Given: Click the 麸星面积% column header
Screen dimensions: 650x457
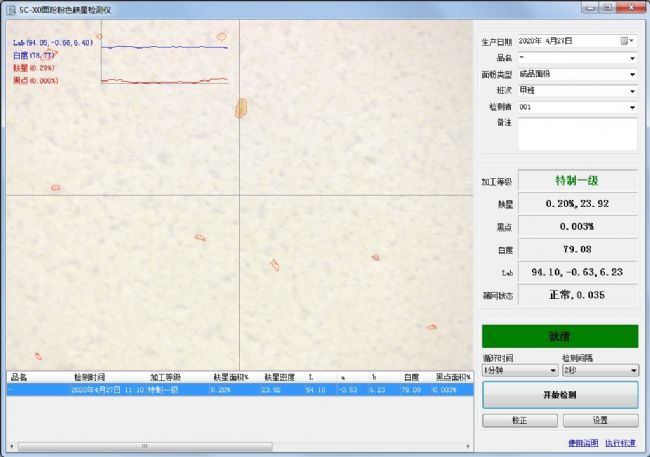Looking at the screenshot, I should pyautogui.click(x=230, y=377).
